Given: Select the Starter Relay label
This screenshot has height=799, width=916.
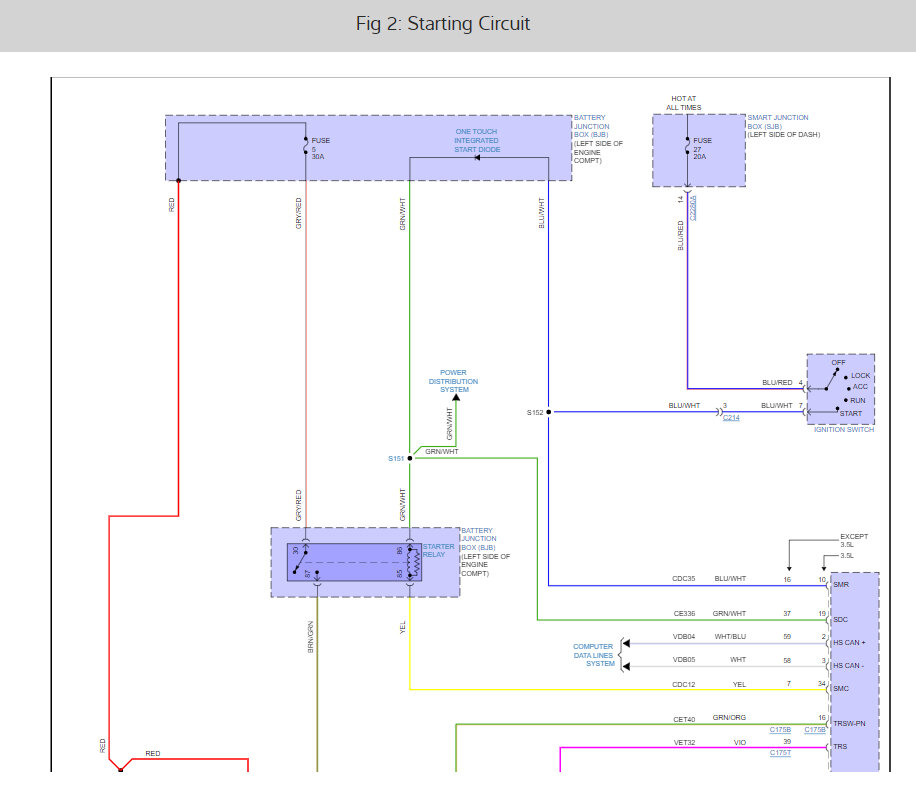Looking at the screenshot, I should [x=438, y=551].
